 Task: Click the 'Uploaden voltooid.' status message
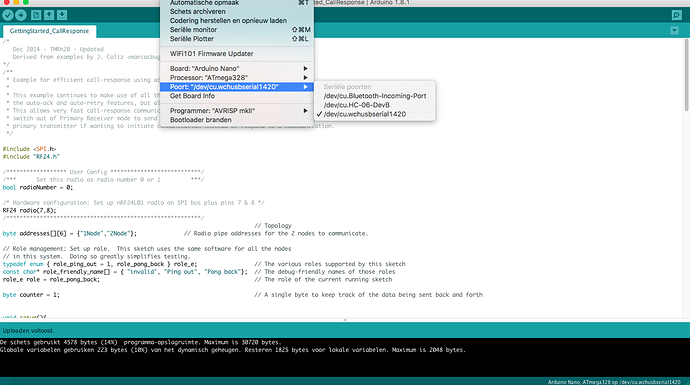coord(28,330)
